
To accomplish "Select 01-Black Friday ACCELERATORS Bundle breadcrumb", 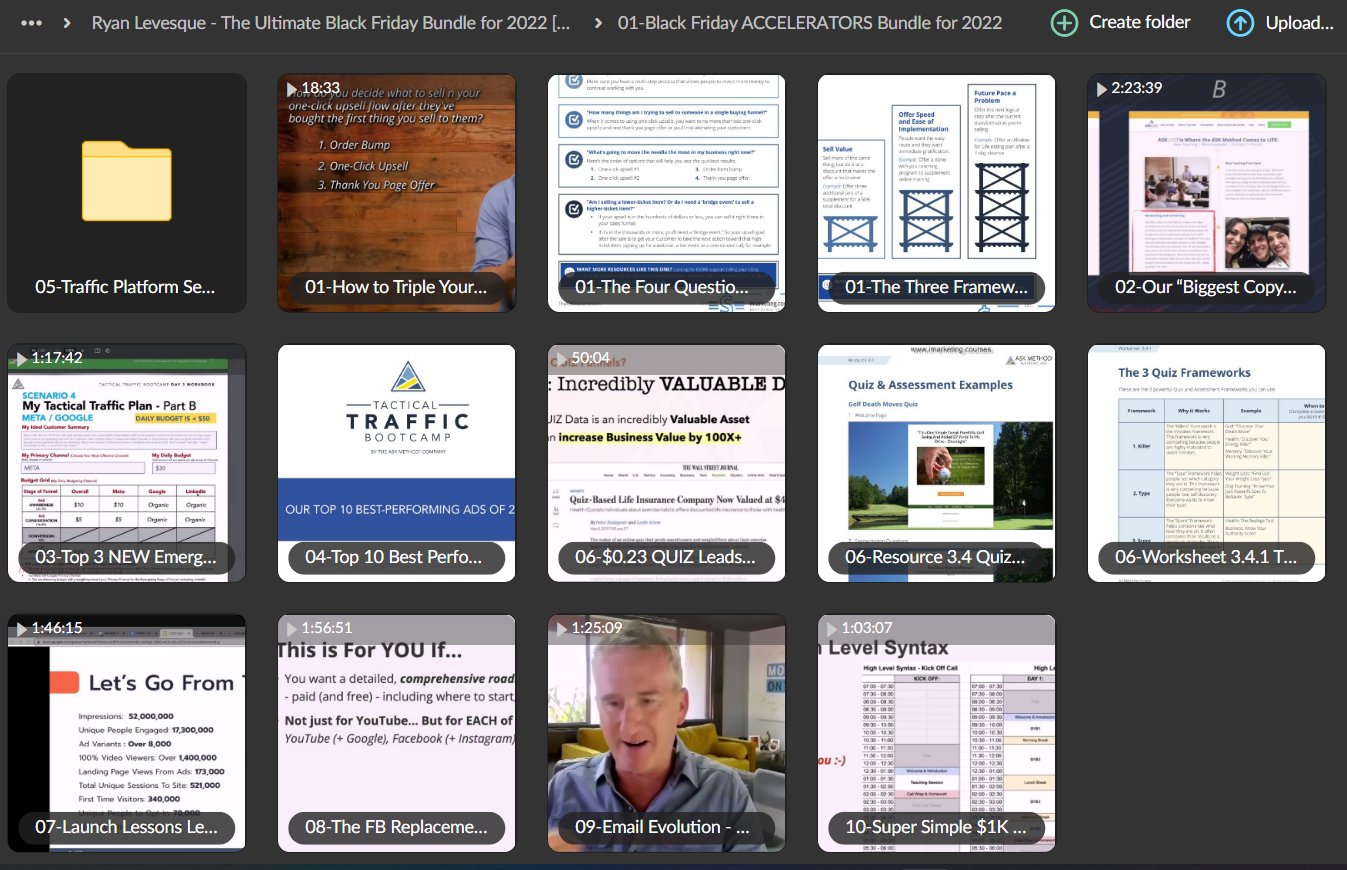I will click(x=810, y=23).
